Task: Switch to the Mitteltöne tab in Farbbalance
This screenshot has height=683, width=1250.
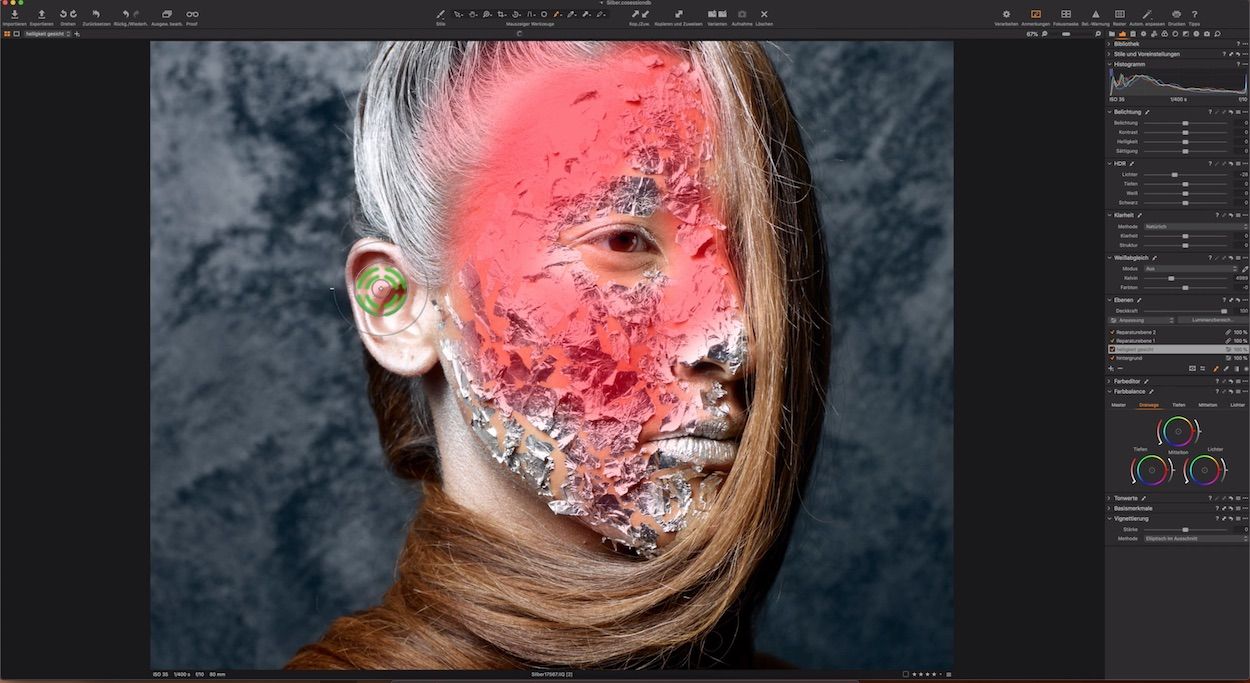Action: pos(1208,405)
